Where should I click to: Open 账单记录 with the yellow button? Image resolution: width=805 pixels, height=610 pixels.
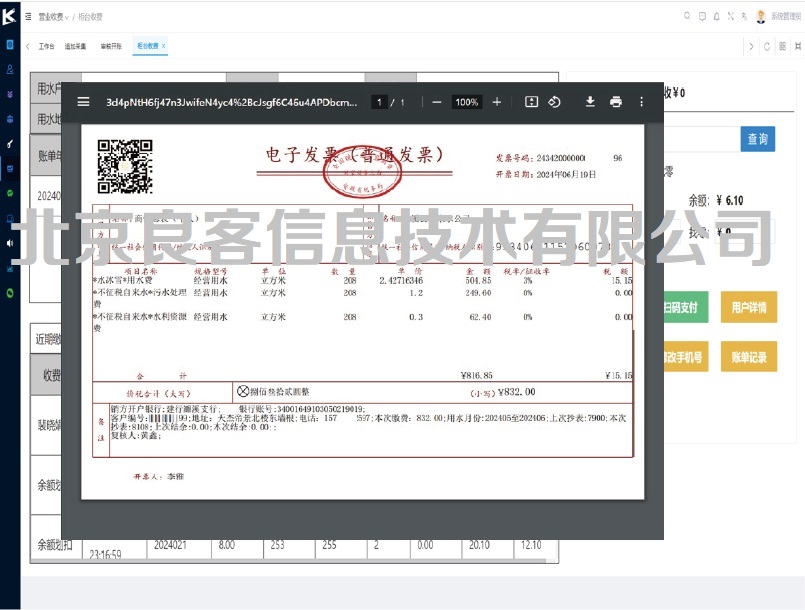tap(749, 356)
